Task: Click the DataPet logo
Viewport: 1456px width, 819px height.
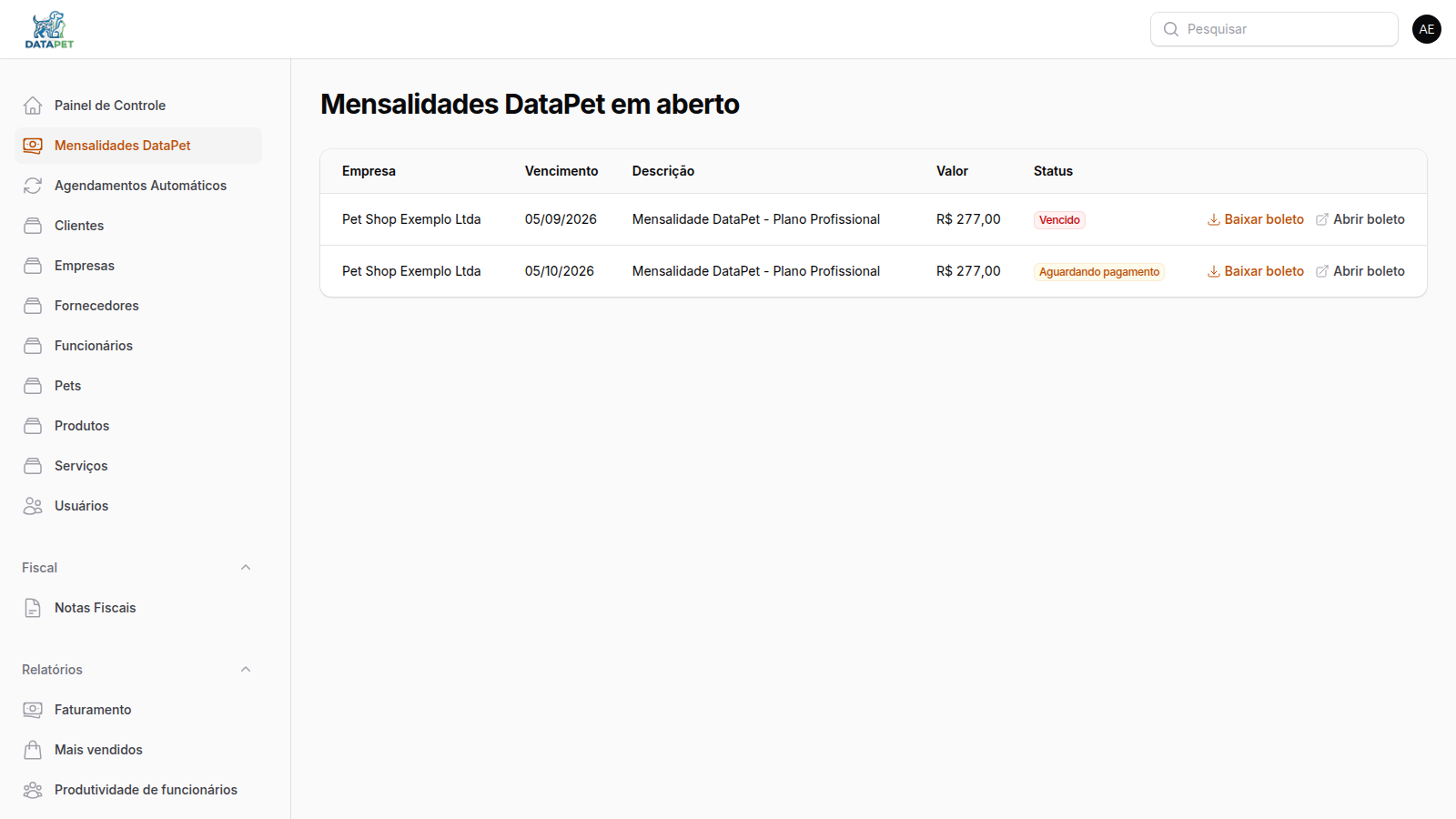Action: [x=49, y=30]
